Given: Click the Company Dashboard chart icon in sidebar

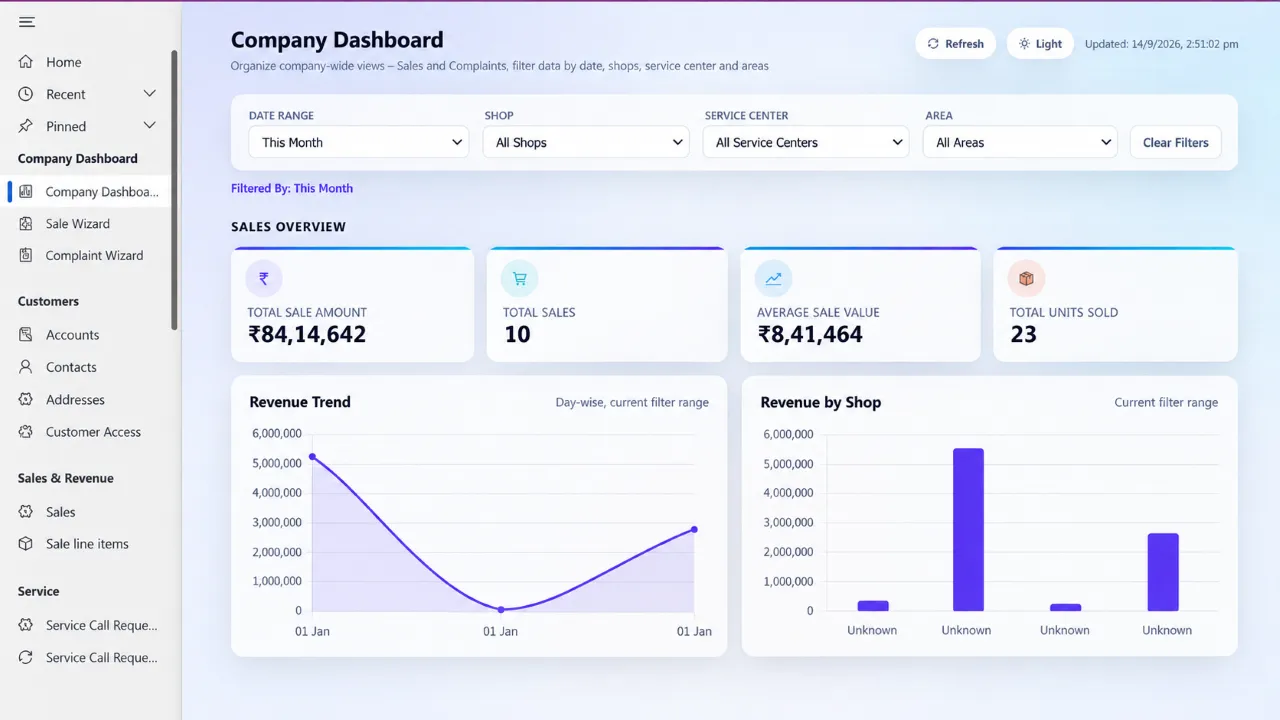Looking at the screenshot, I should tap(26, 191).
